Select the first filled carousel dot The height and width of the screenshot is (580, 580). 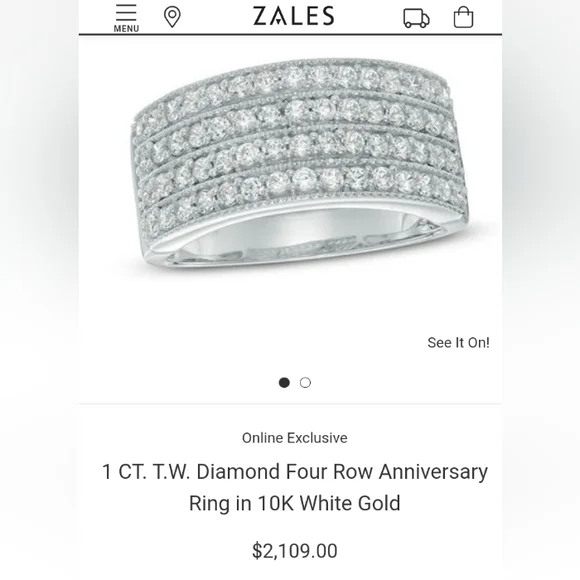coord(284,382)
